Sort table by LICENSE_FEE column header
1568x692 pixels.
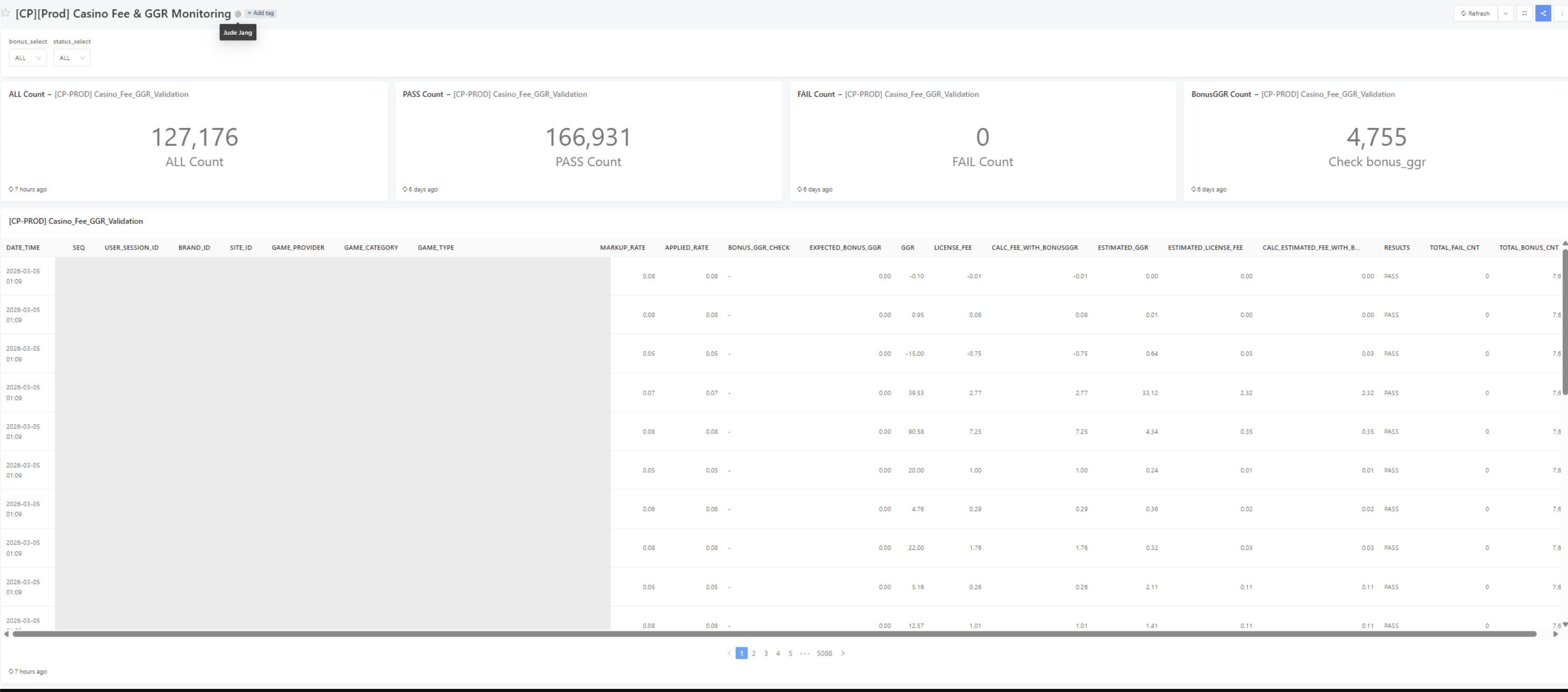click(x=953, y=248)
